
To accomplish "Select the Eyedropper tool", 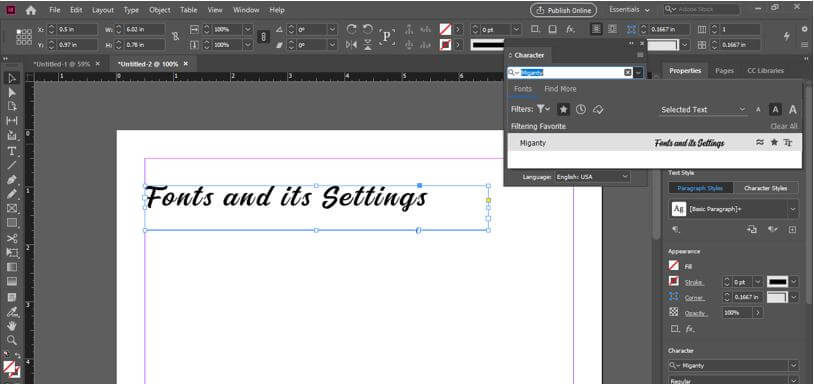I will pyautogui.click(x=12, y=312).
